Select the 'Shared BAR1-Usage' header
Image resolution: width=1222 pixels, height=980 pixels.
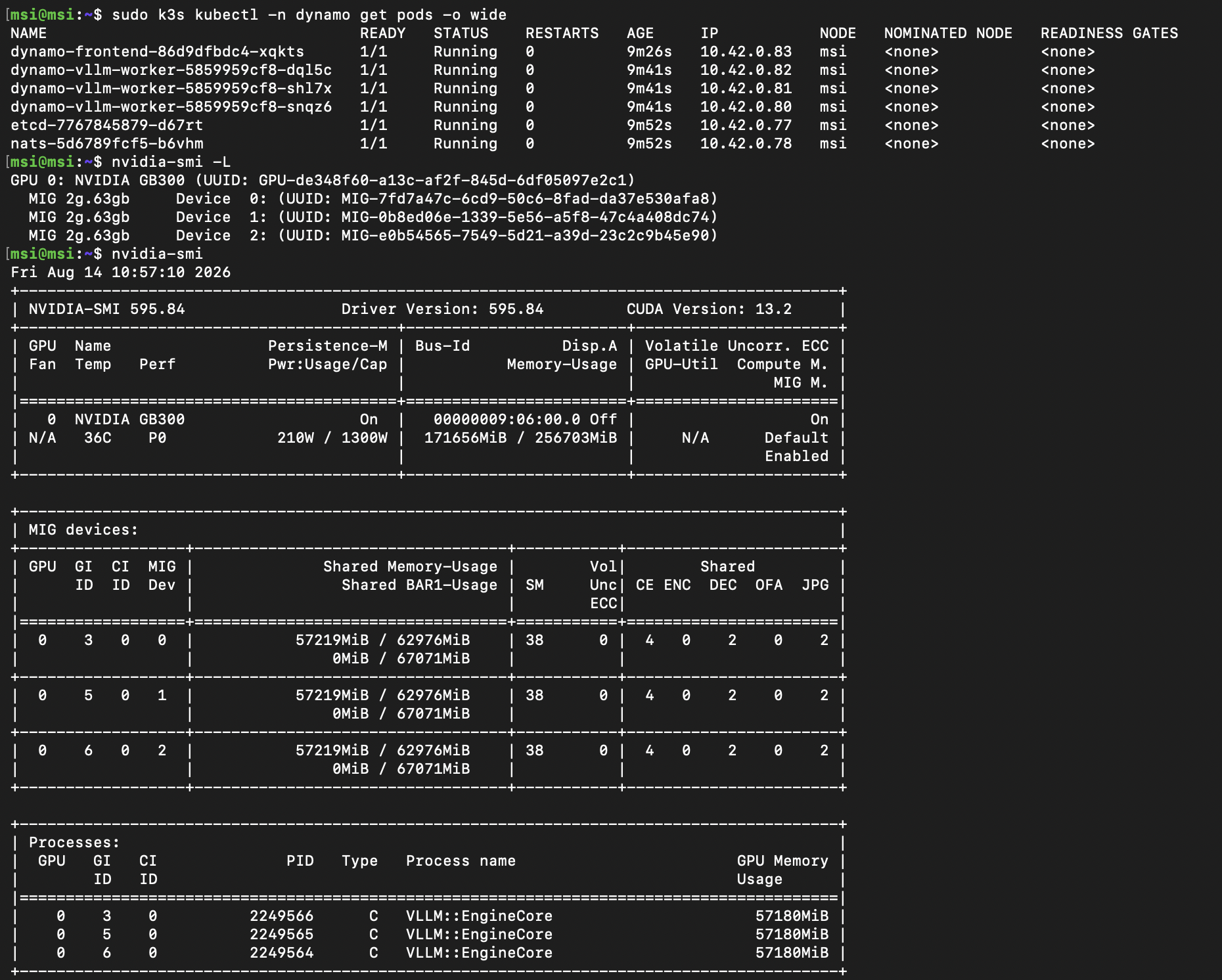(x=420, y=585)
